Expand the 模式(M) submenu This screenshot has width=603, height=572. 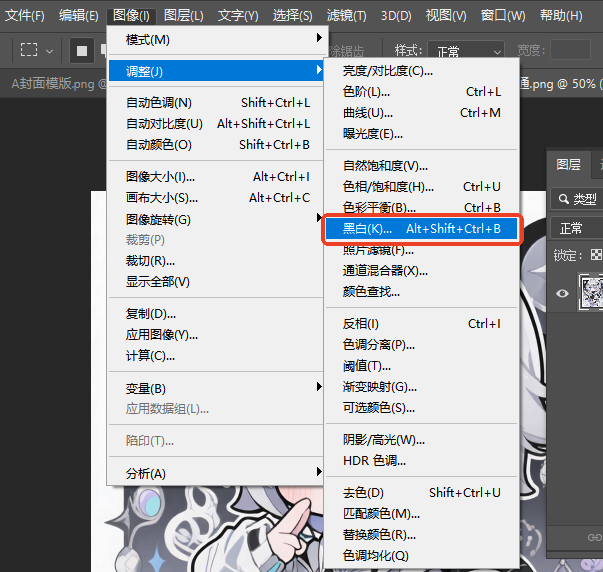coord(215,40)
